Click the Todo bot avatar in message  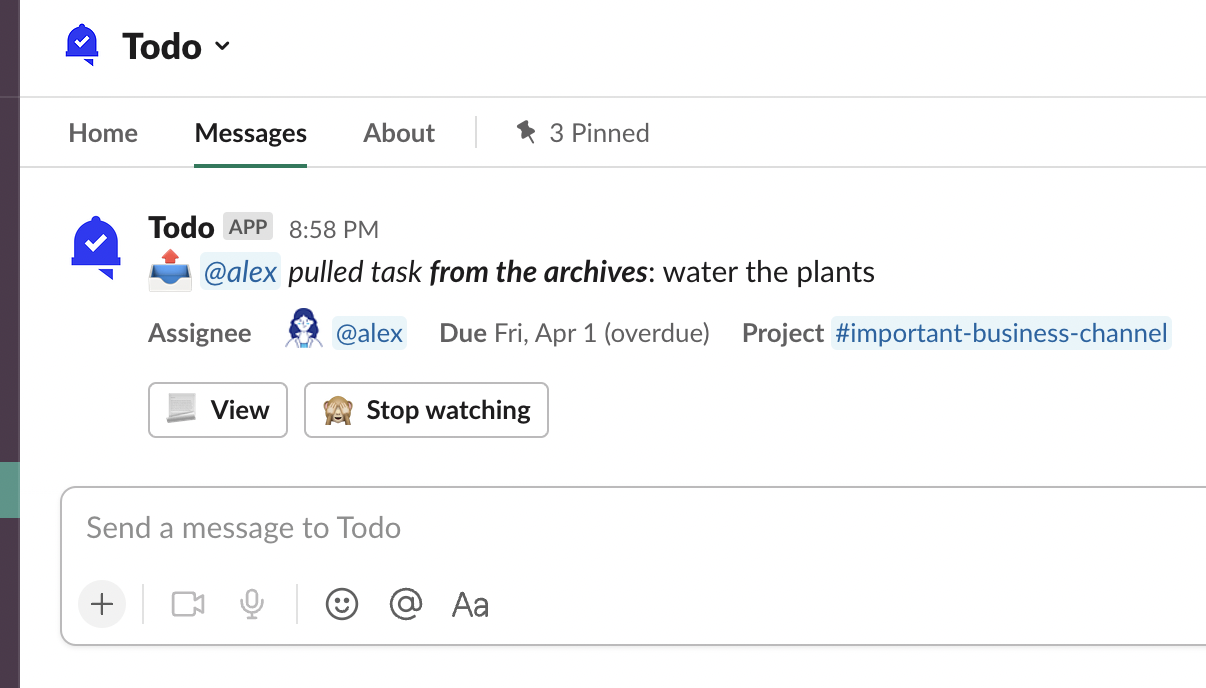pos(96,246)
